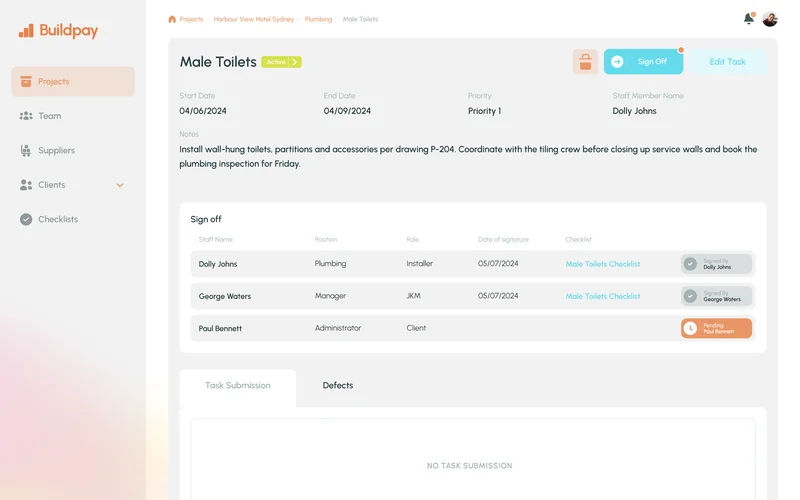Open the Projects sidebar item
The height and width of the screenshot is (500, 800).
coord(73,82)
